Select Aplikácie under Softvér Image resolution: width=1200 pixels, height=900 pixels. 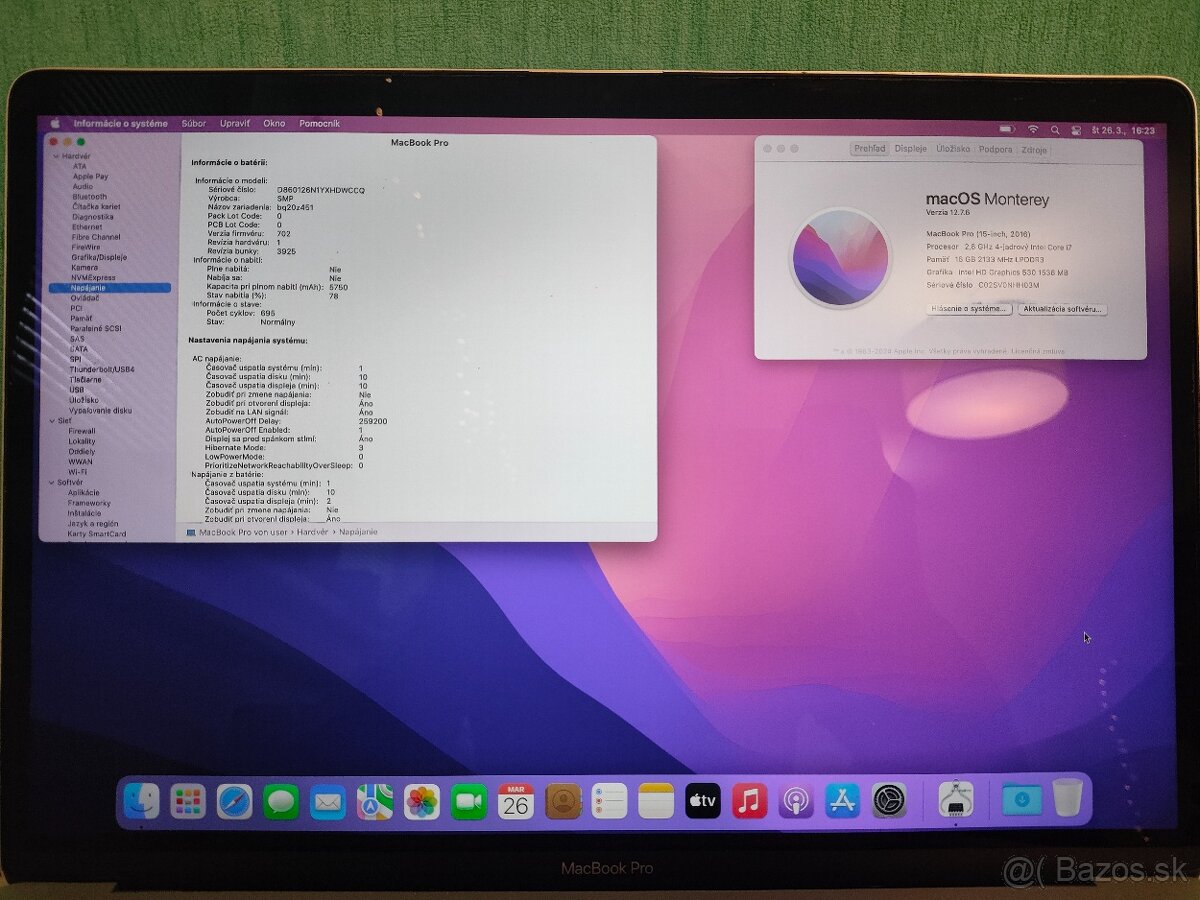83,493
